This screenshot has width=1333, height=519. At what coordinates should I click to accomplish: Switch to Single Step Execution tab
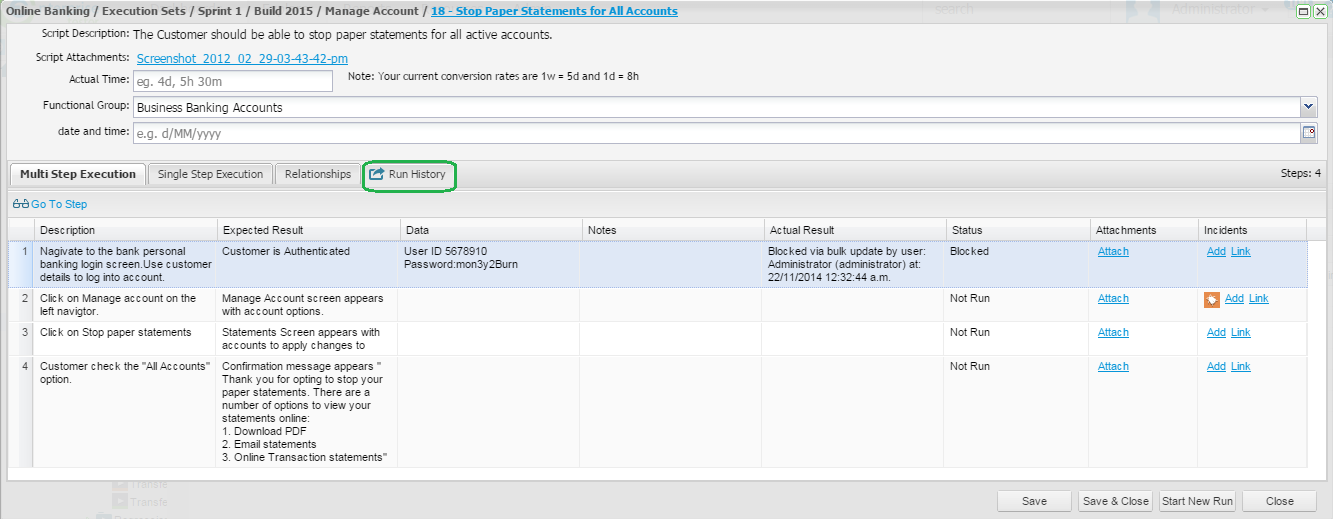pyautogui.click(x=210, y=174)
